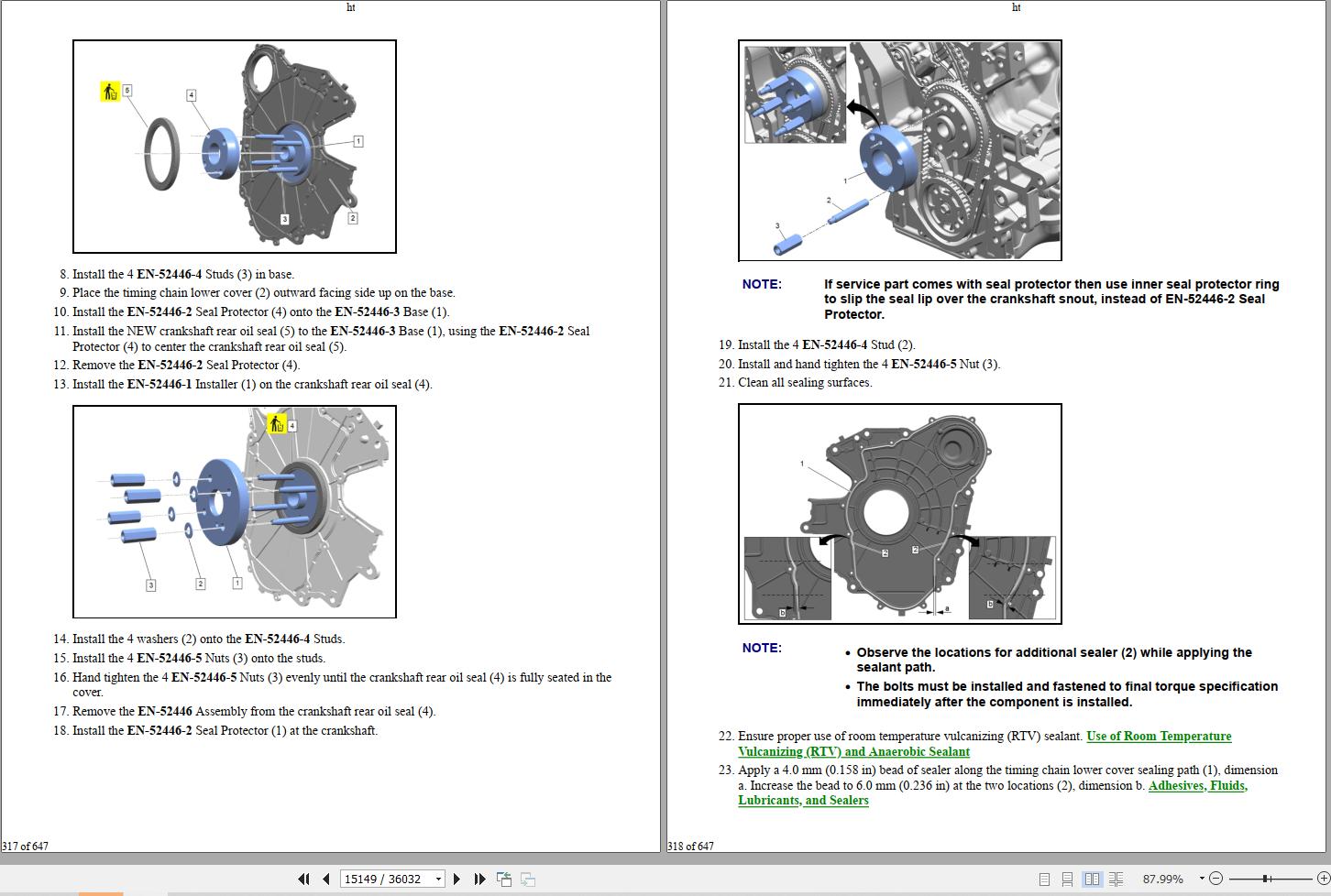Image resolution: width=1331 pixels, height=896 pixels.
Task: Open Use of Room Temperature Vulcanizing link
Action: click(1158, 737)
